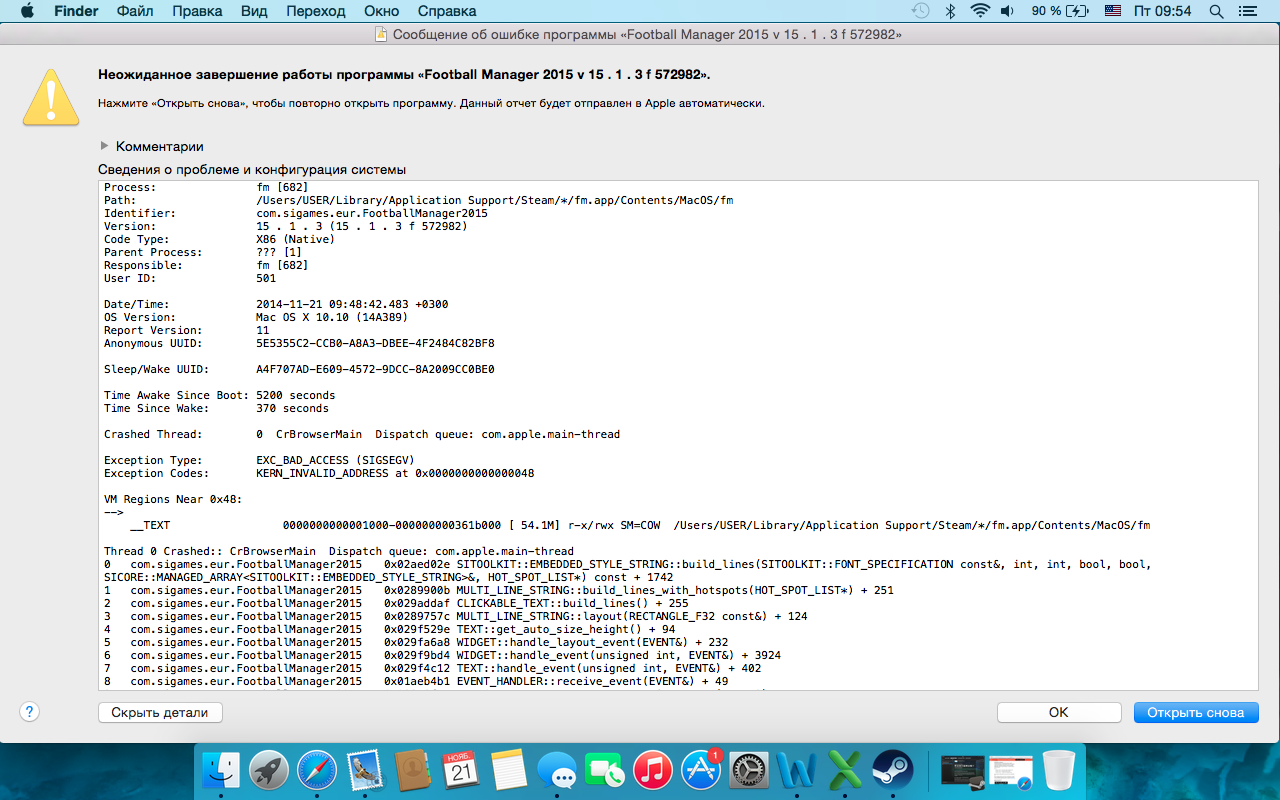Click stack frame CLICKABLE_TEXT::build_lines() line

point(396,603)
